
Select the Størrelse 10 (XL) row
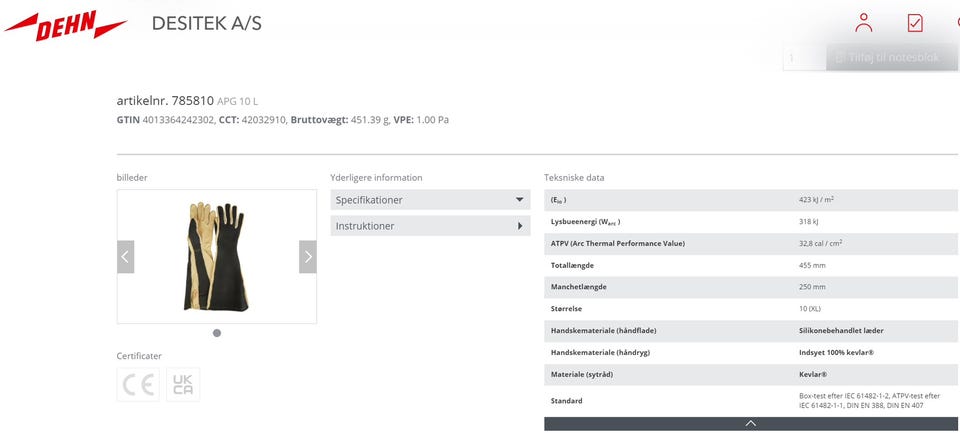(750, 309)
